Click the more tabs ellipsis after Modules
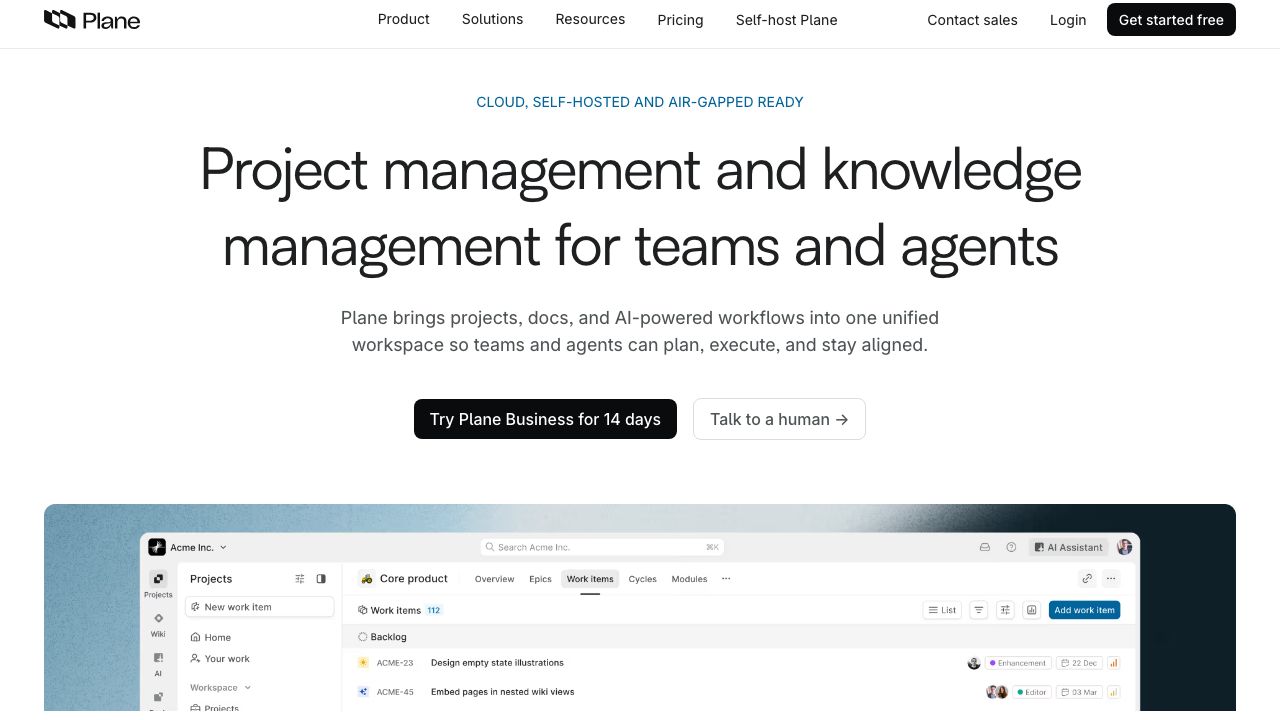1280x720 pixels. tap(726, 579)
